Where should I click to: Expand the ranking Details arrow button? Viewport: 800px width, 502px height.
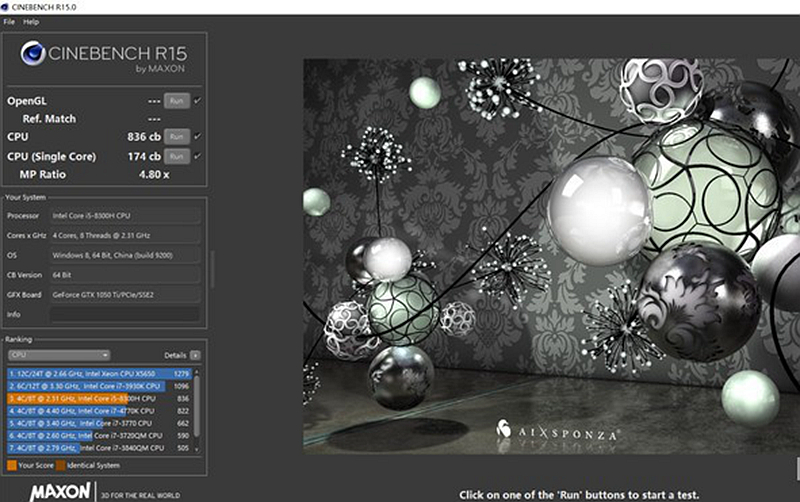tap(195, 355)
